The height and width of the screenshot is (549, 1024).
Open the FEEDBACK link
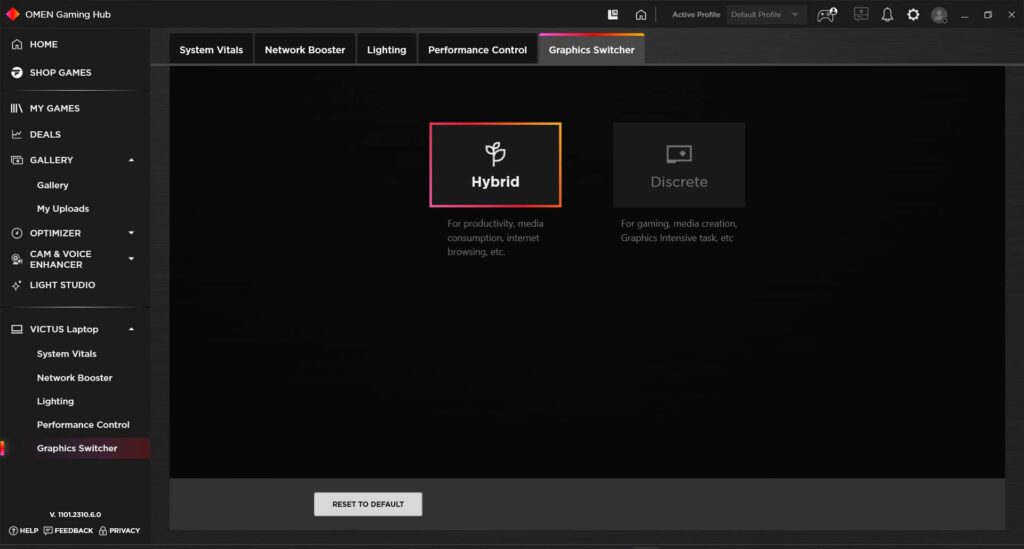68,531
